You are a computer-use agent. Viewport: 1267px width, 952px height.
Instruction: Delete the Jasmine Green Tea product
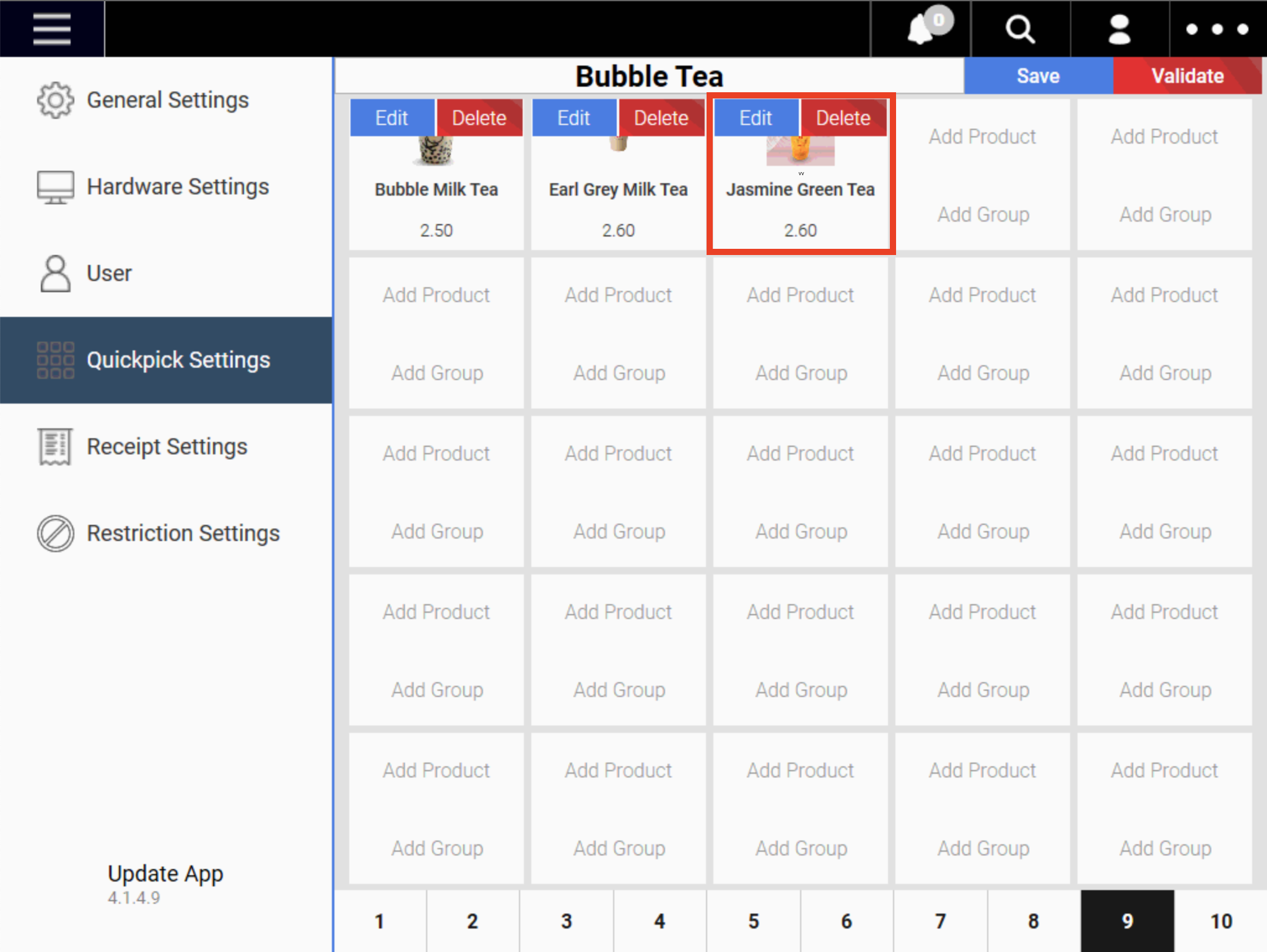(843, 118)
